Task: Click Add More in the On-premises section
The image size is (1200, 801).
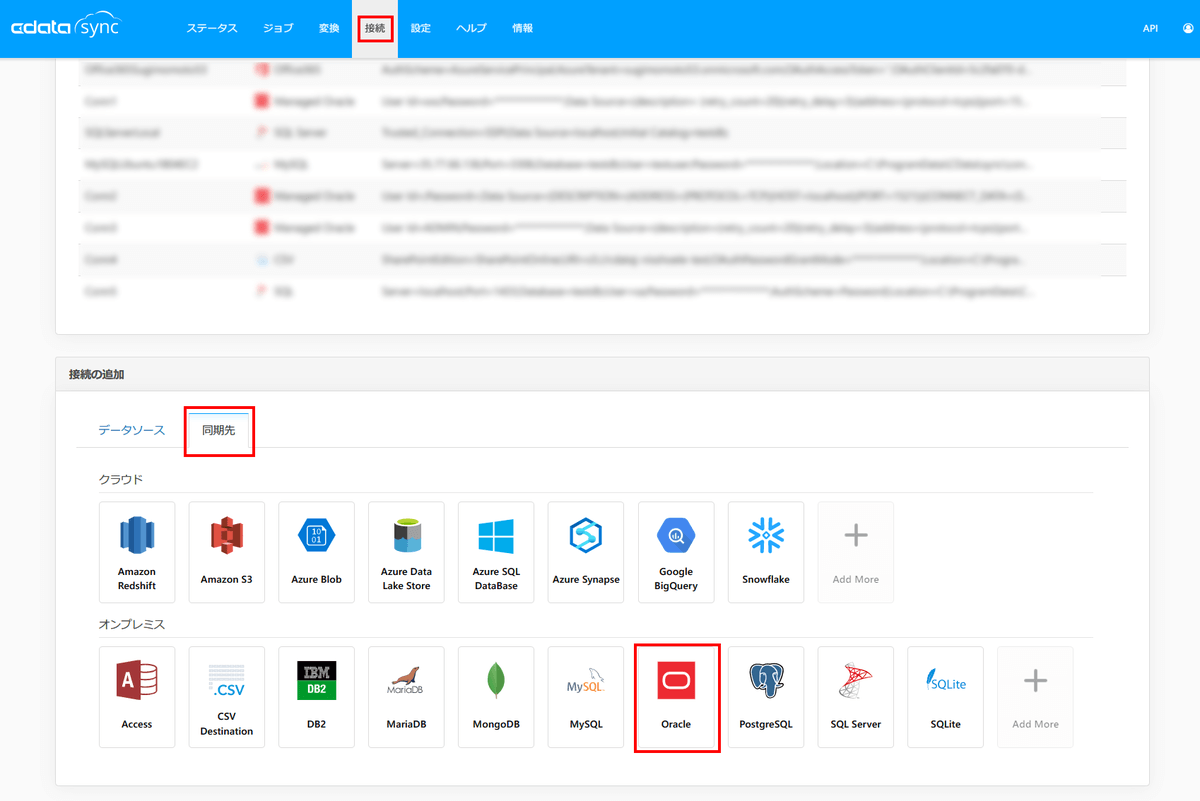Action: coord(1035,697)
